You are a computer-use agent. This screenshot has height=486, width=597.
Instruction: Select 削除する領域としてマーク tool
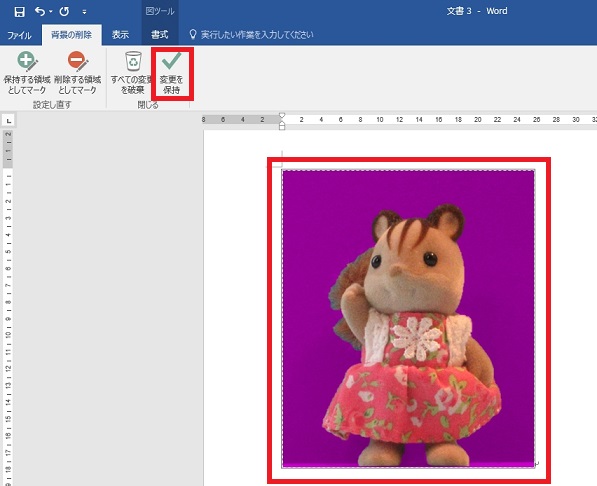click(78, 73)
